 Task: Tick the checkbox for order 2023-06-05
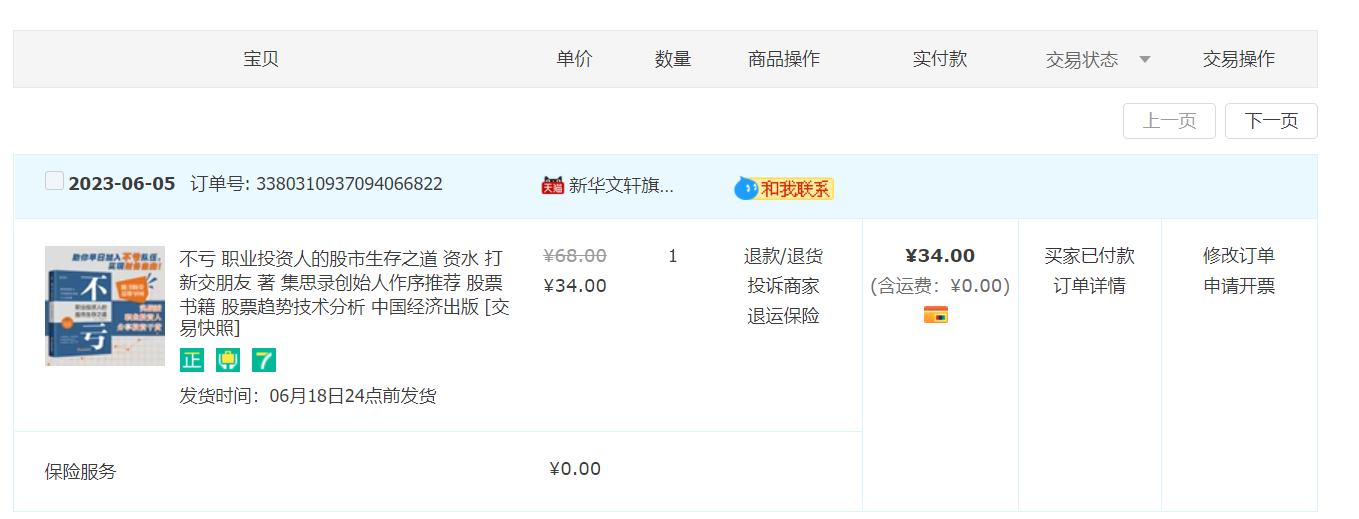coord(55,181)
